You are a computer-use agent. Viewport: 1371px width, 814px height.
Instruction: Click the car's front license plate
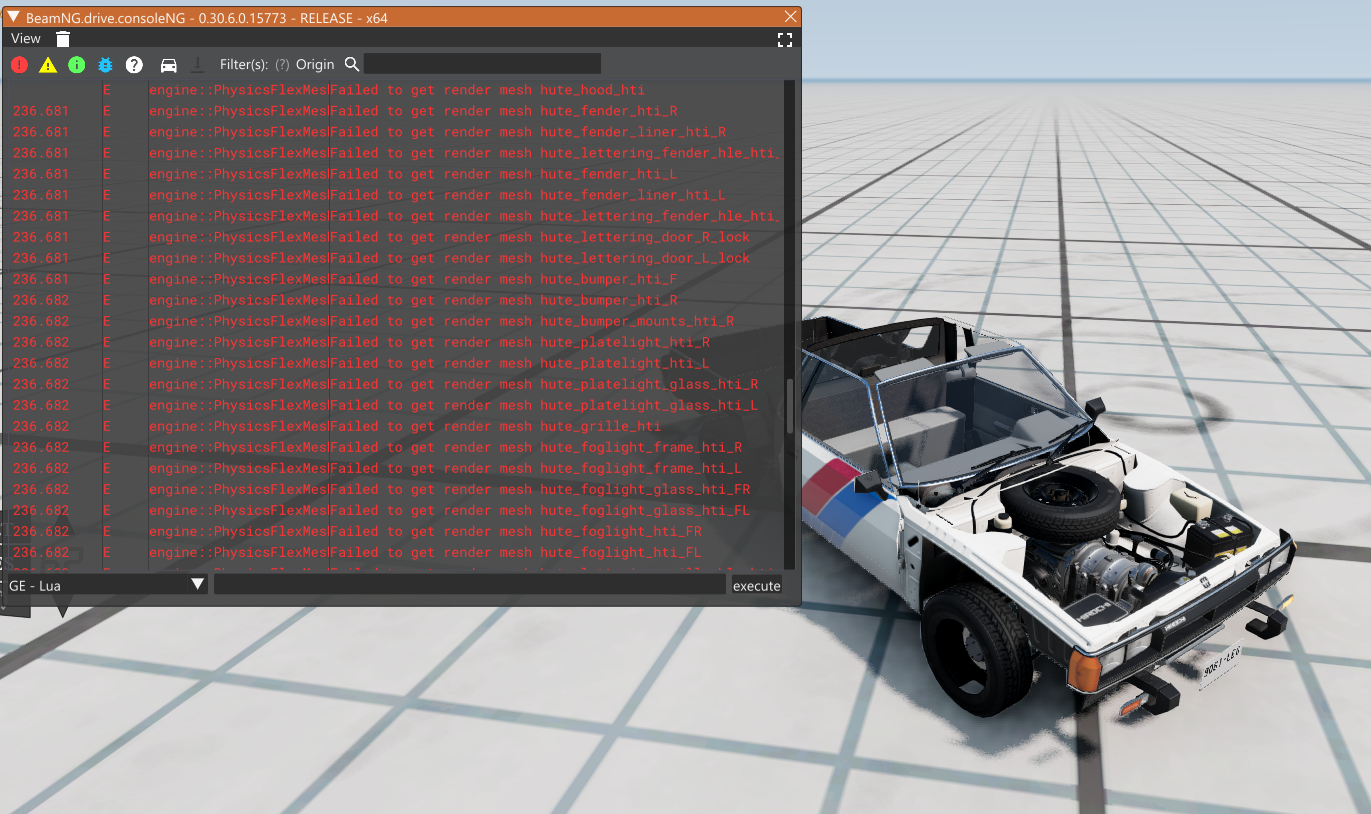click(x=1219, y=665)
